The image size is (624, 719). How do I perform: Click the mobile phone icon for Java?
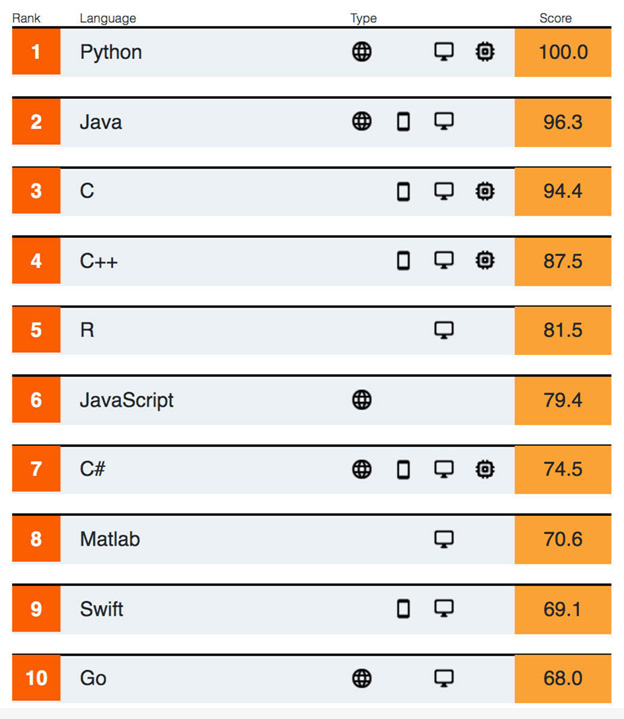tap(403, 122)
